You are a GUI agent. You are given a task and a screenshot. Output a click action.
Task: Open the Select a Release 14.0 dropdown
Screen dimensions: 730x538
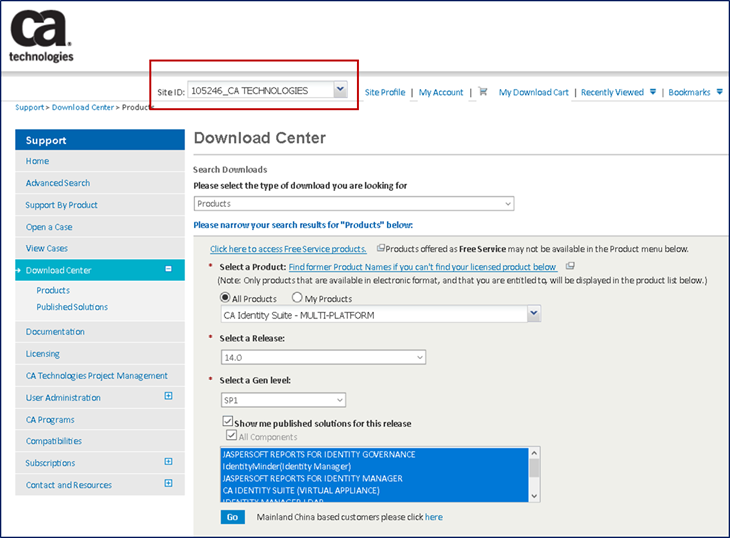click(323, 357)
